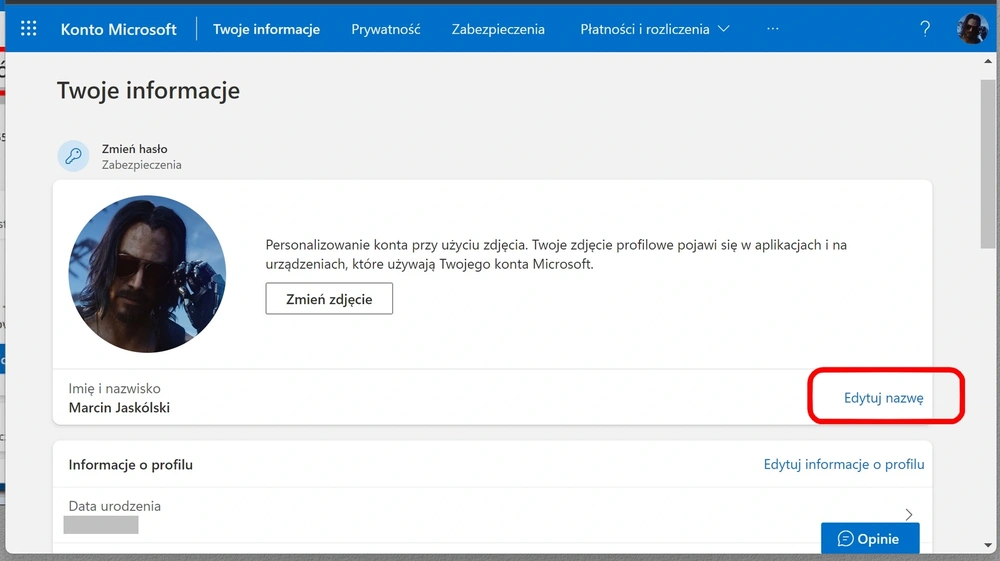Open more navigation options ellipsis
The width and height of the screenshot is (1000, 561).
tap(772, 29)
